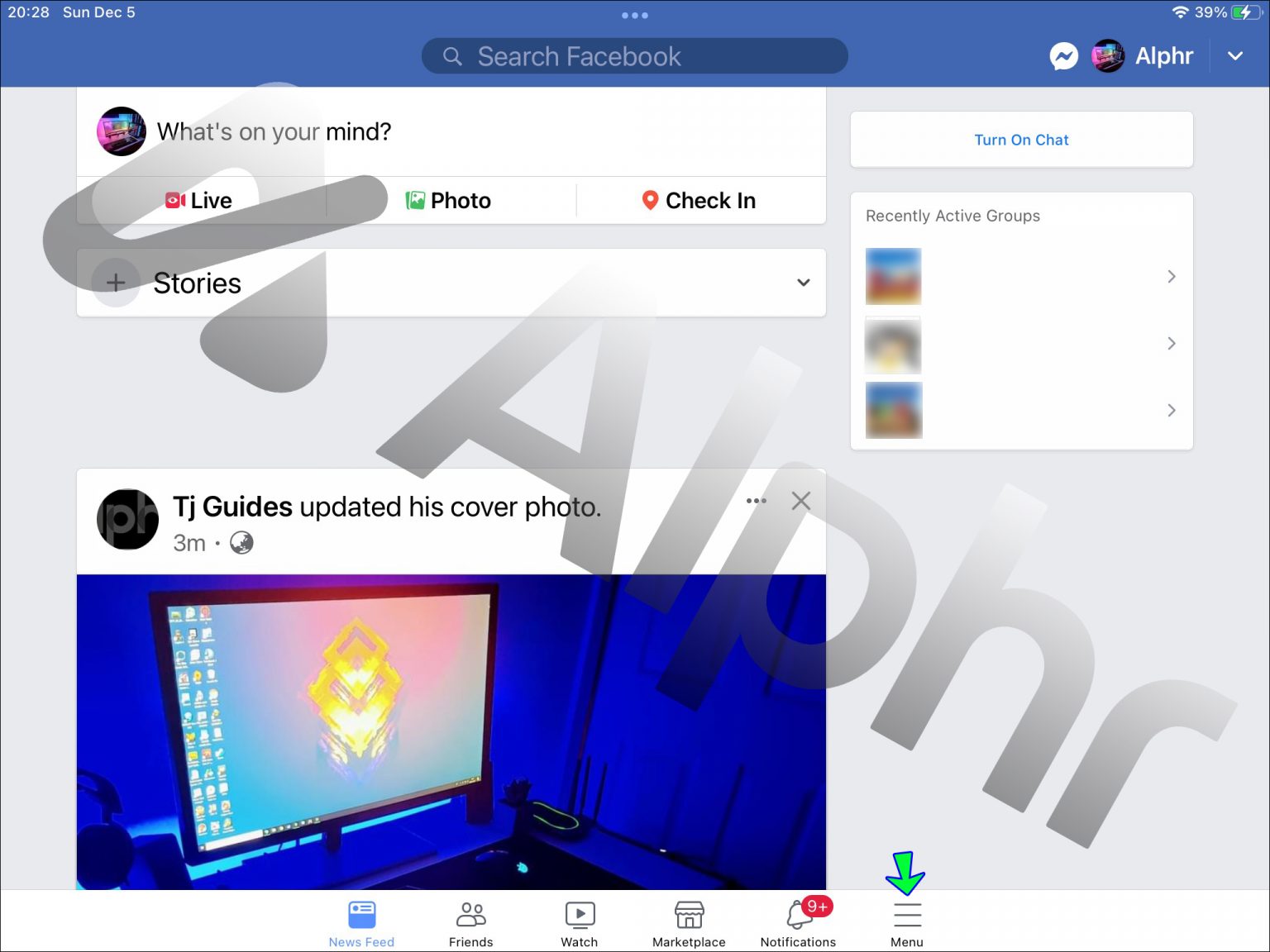Image resolution: width=1270 pixels, height=952 pixels.
Task: Open Notifications tab with 9+ badge
Action: click(x=798, y=924)
